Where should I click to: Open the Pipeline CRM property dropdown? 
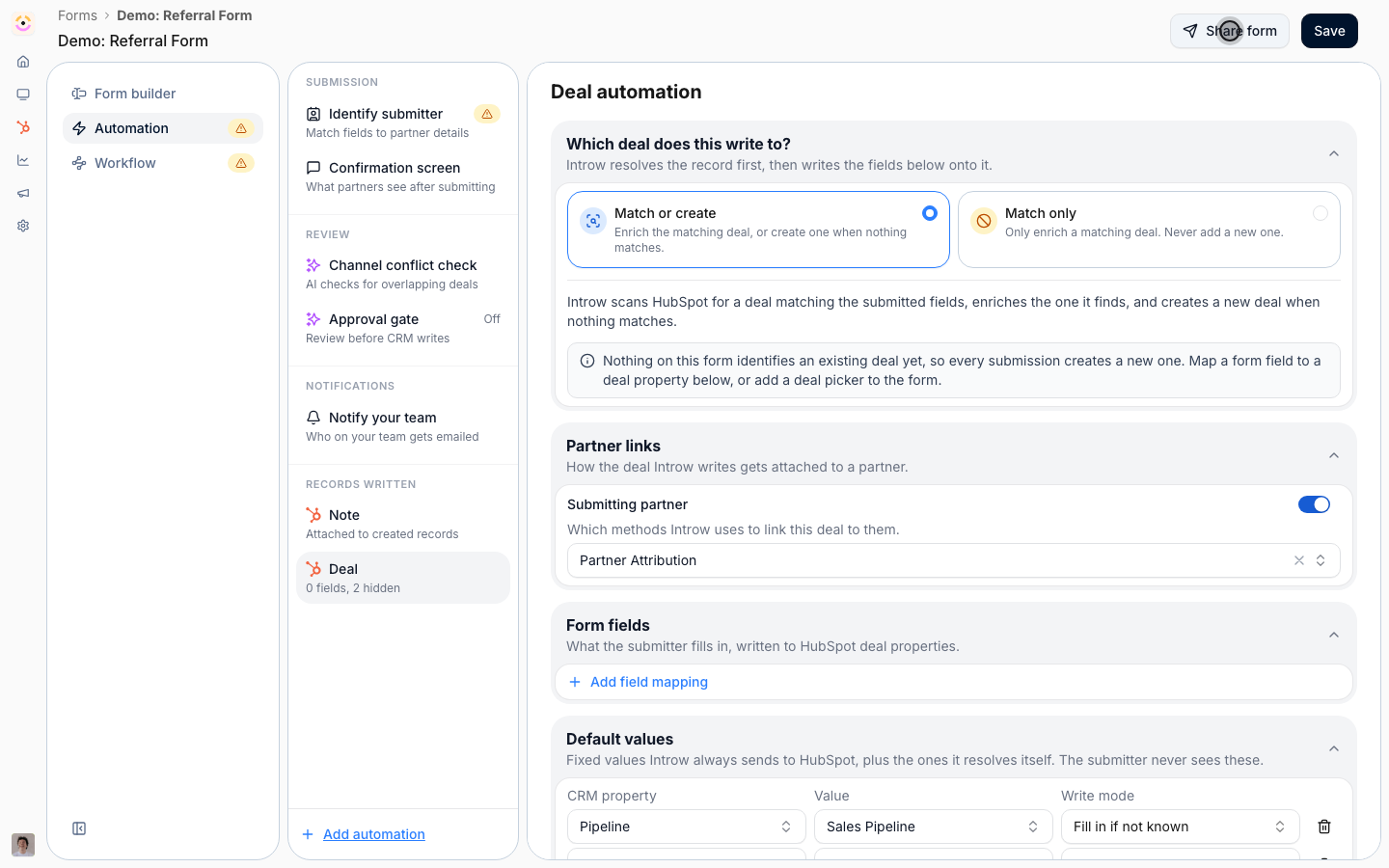[687, 827]
